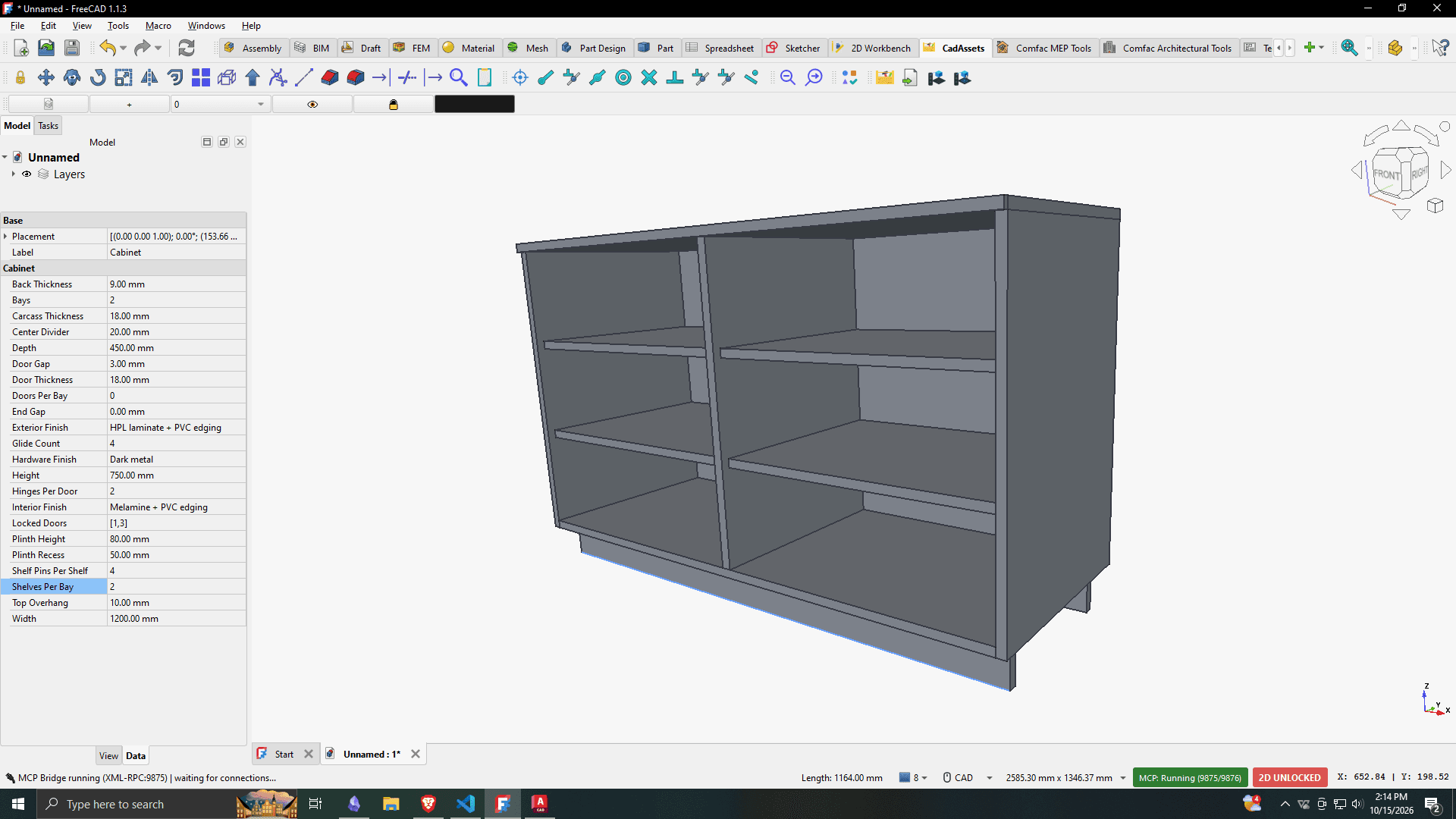The width and height of the screenshot is (1456, 819).
Task: Click the clipboard icon in edit toolbar
Action: click(x=485, y=77)
